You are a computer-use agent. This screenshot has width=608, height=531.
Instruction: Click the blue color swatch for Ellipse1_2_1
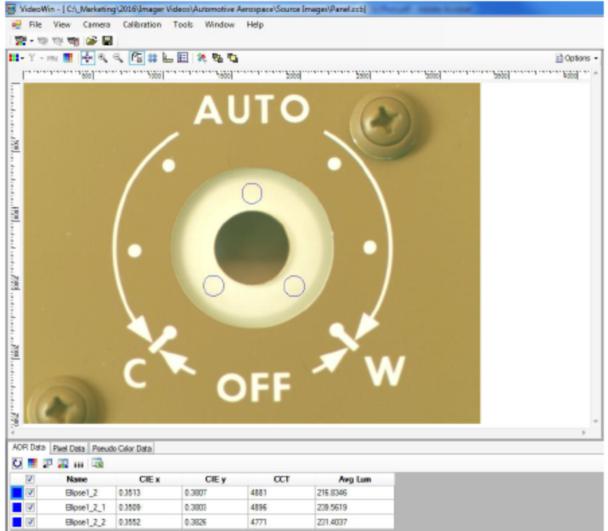click(x=17, y=507)
